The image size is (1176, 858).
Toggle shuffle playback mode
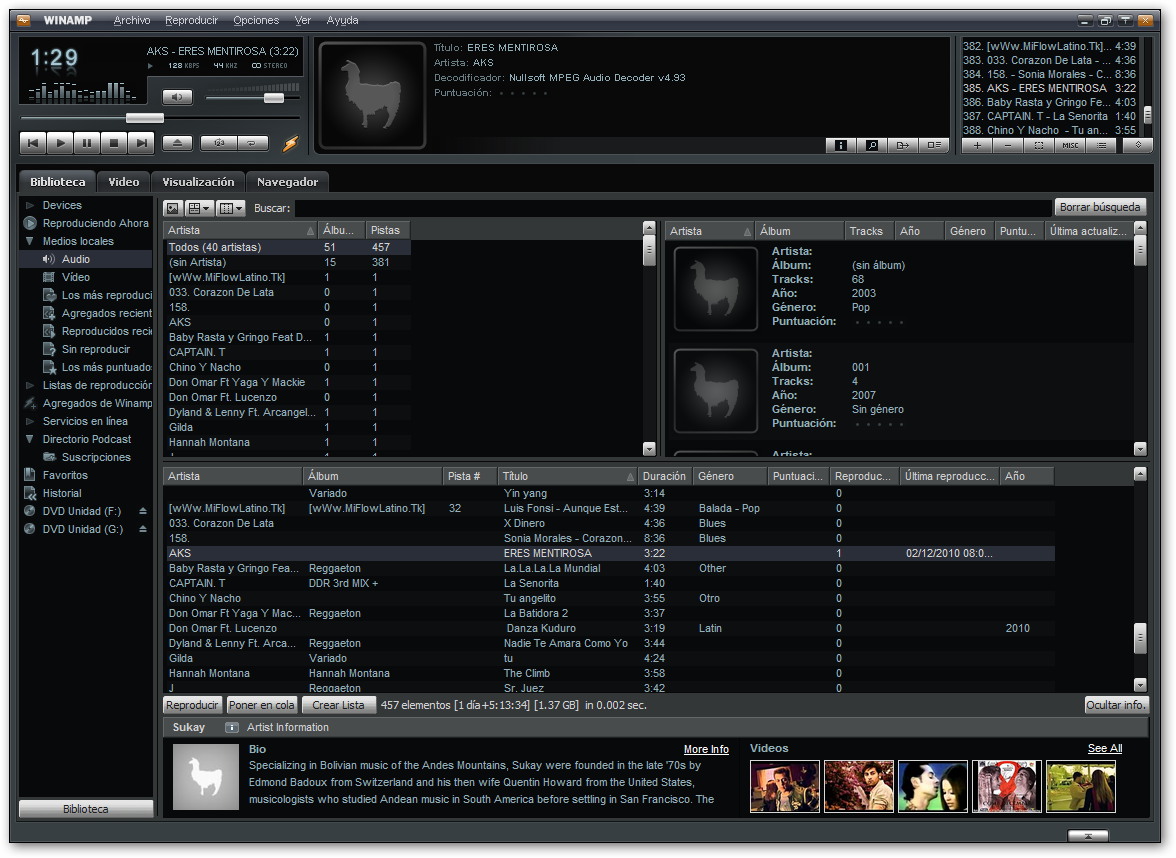(219, 142)
